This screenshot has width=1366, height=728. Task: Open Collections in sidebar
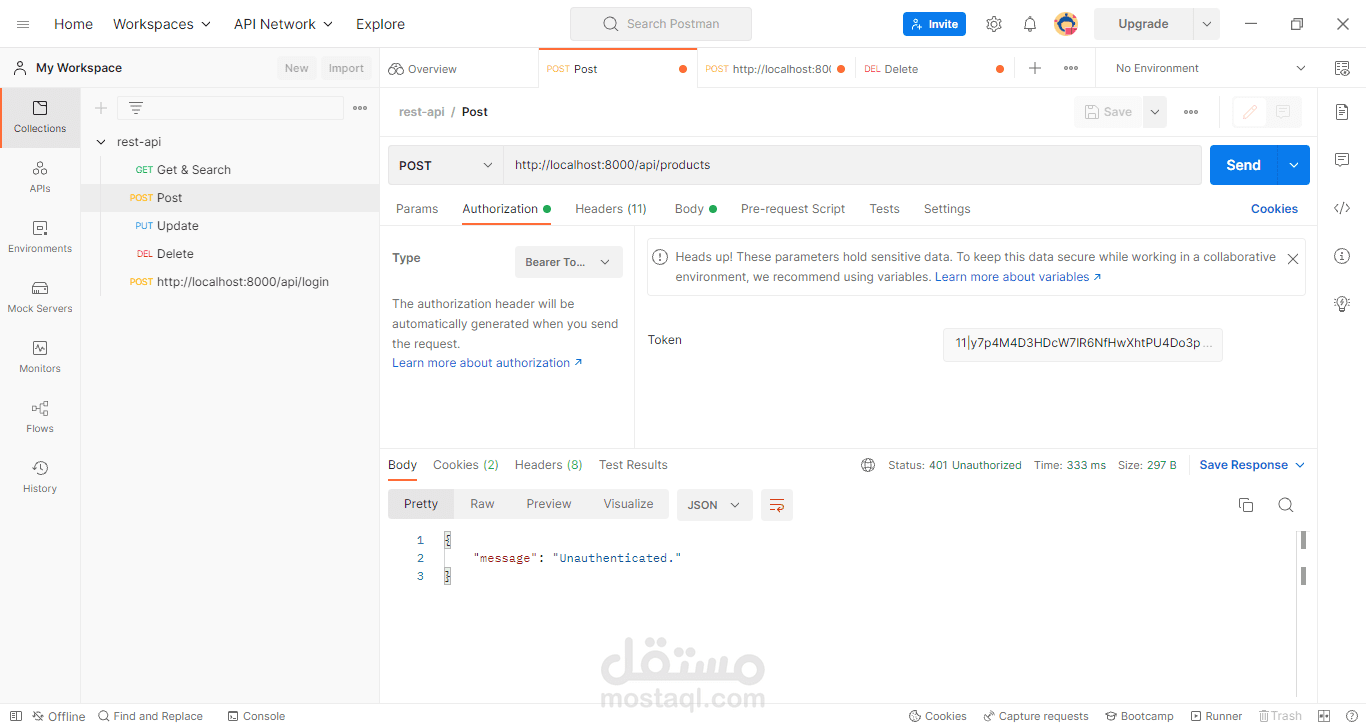(x=40, y=118)
